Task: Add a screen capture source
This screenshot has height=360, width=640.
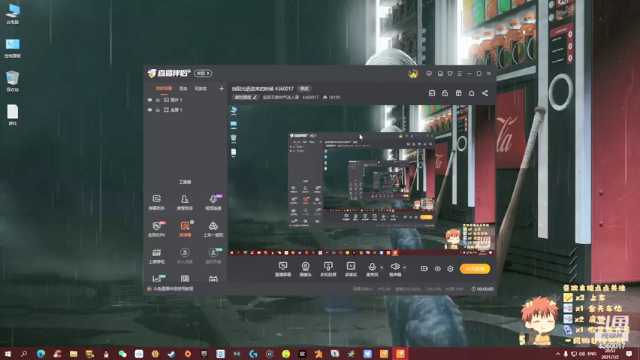Action: click(283, 269)
